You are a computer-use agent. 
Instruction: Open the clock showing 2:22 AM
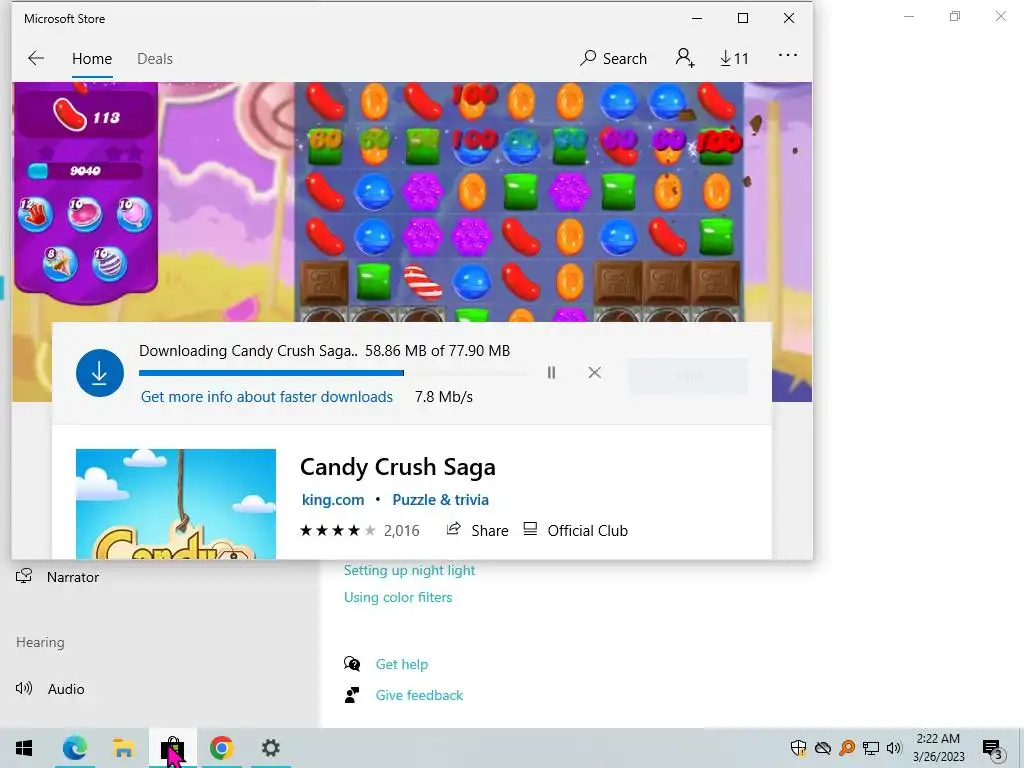(938, 748)
